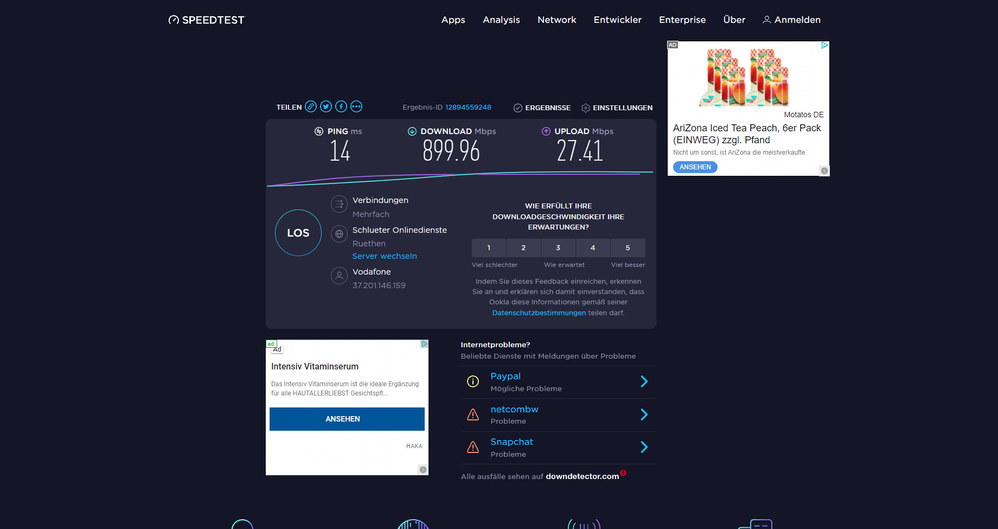The image size is (998, 529).
Task: Click ANSEHEN in AriZona ad
Action: coord(695,167)
